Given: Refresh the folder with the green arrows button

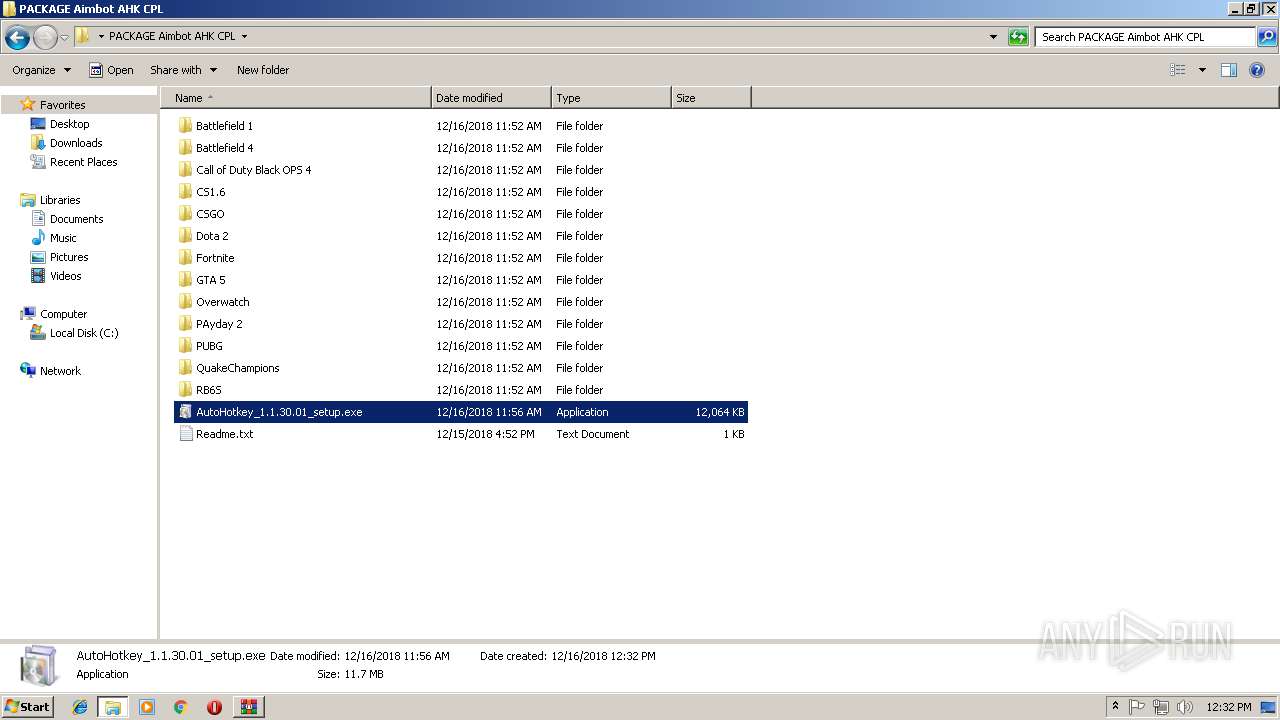Looking at the screenshot, I should [x=1018, y=37].
